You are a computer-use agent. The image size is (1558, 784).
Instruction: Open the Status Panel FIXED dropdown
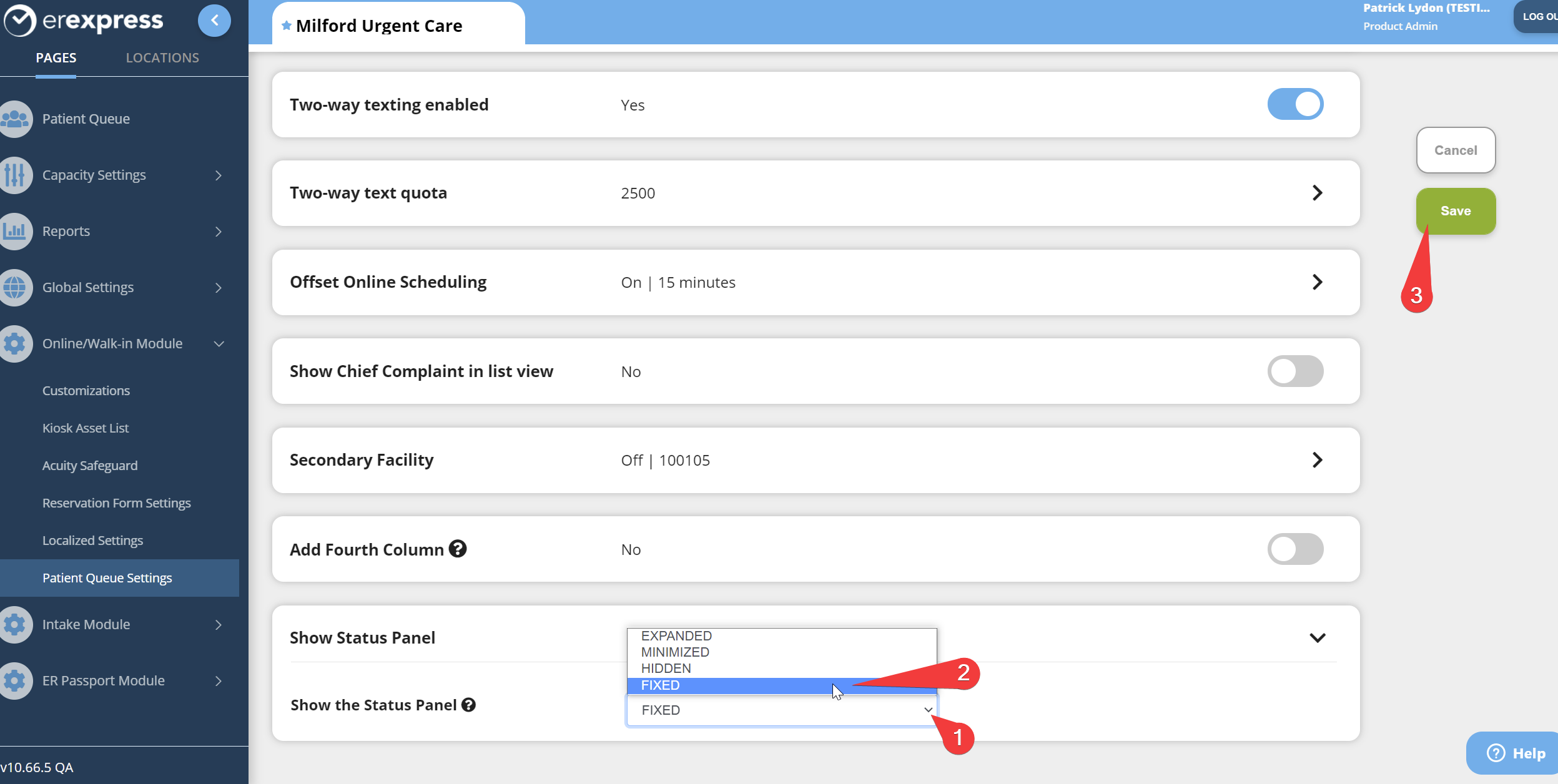point(781,710)
